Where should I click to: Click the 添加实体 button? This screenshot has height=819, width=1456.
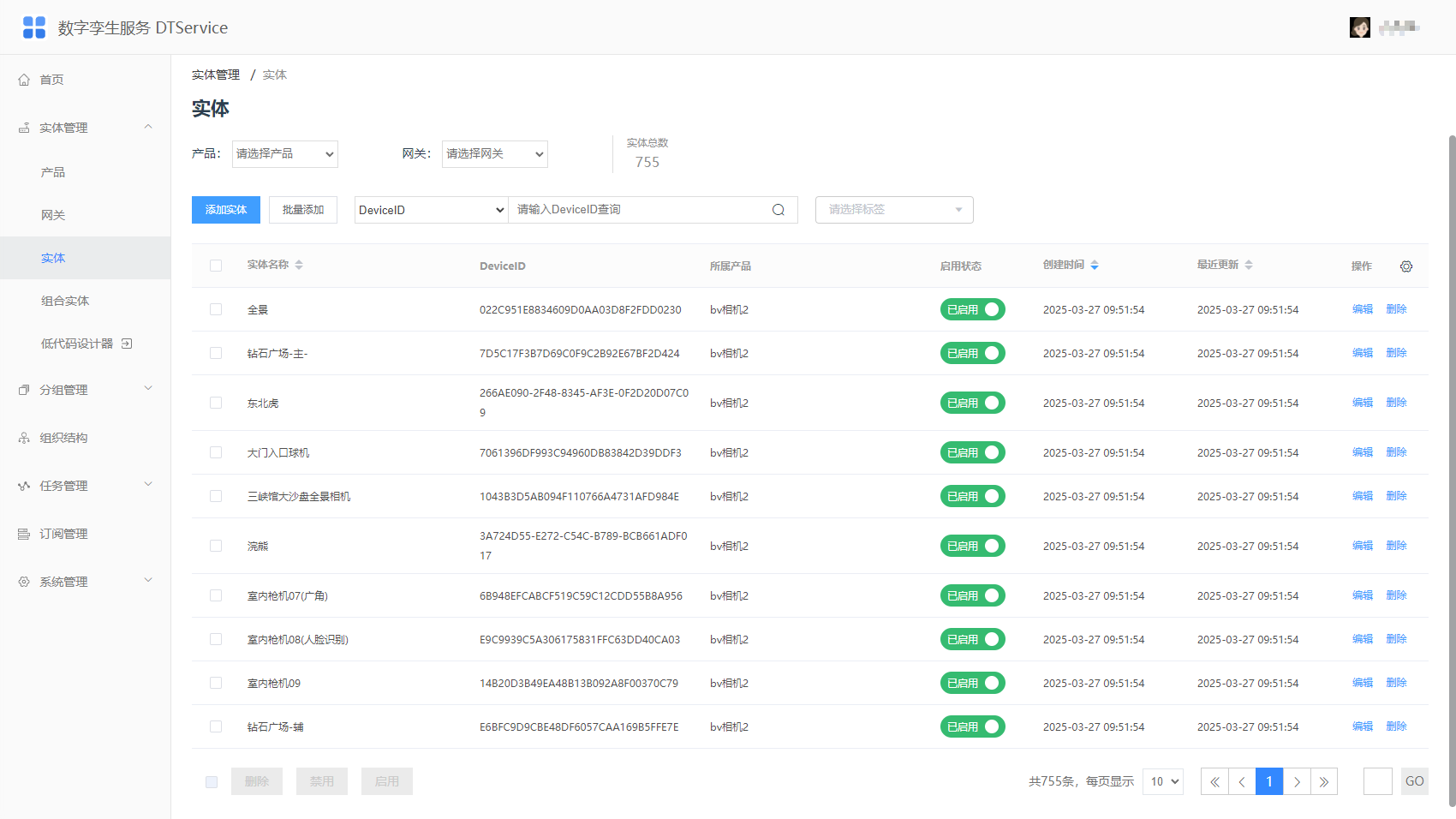tap(226, 210)
